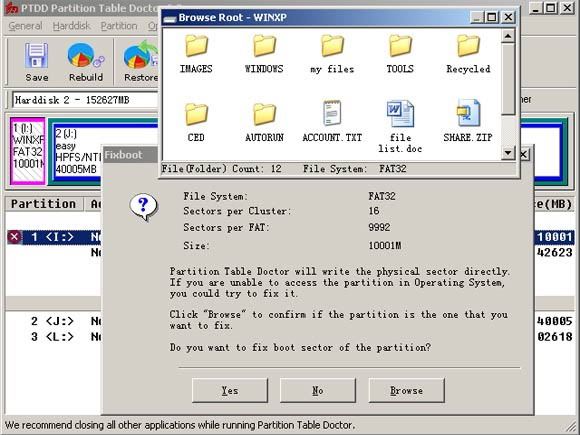Click the Browse Root window title icon
Image resolution: width=580 pixels, height=435 pixels.
click(169, 18)
